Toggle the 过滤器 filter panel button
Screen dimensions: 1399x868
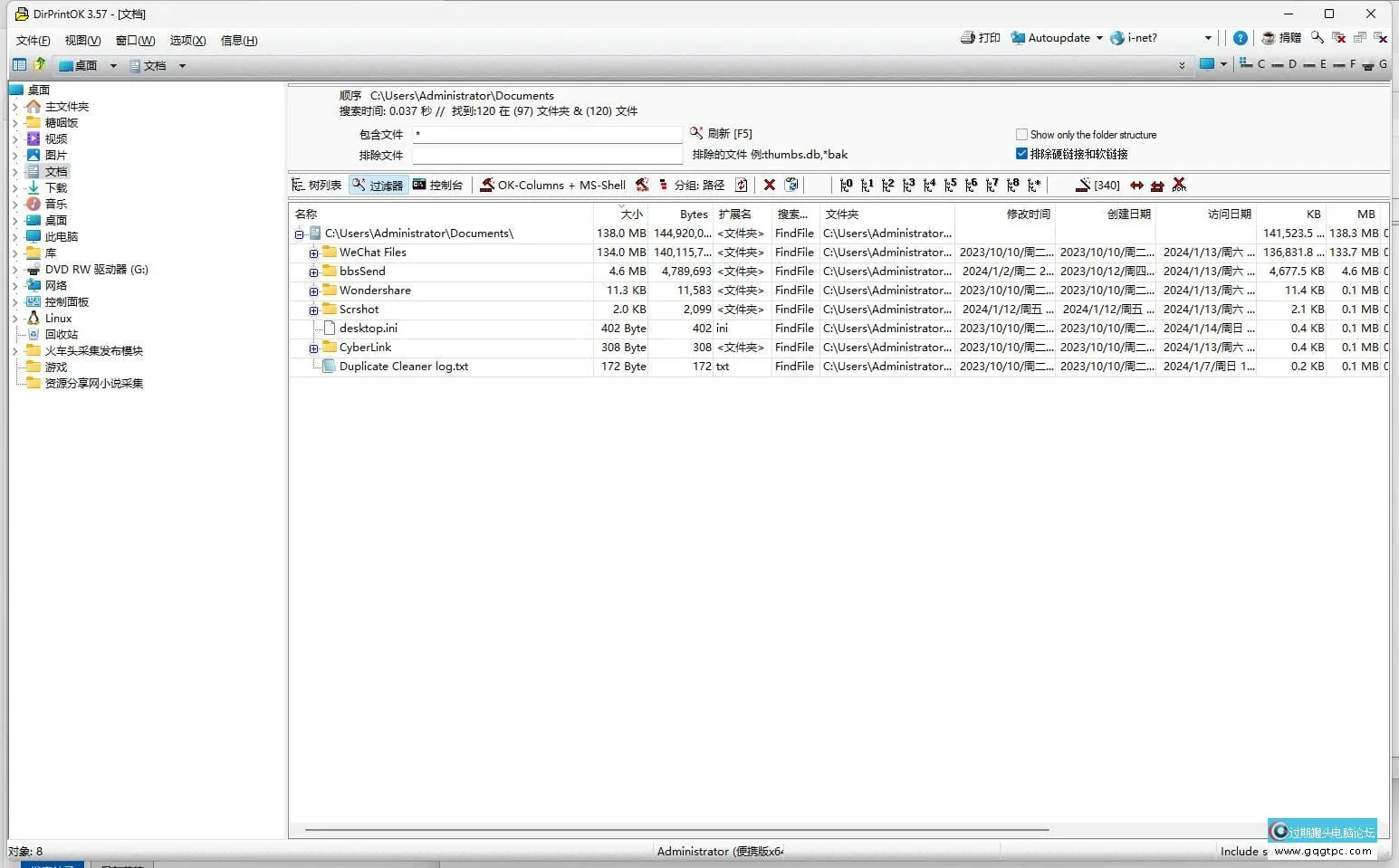click(378, 185)
